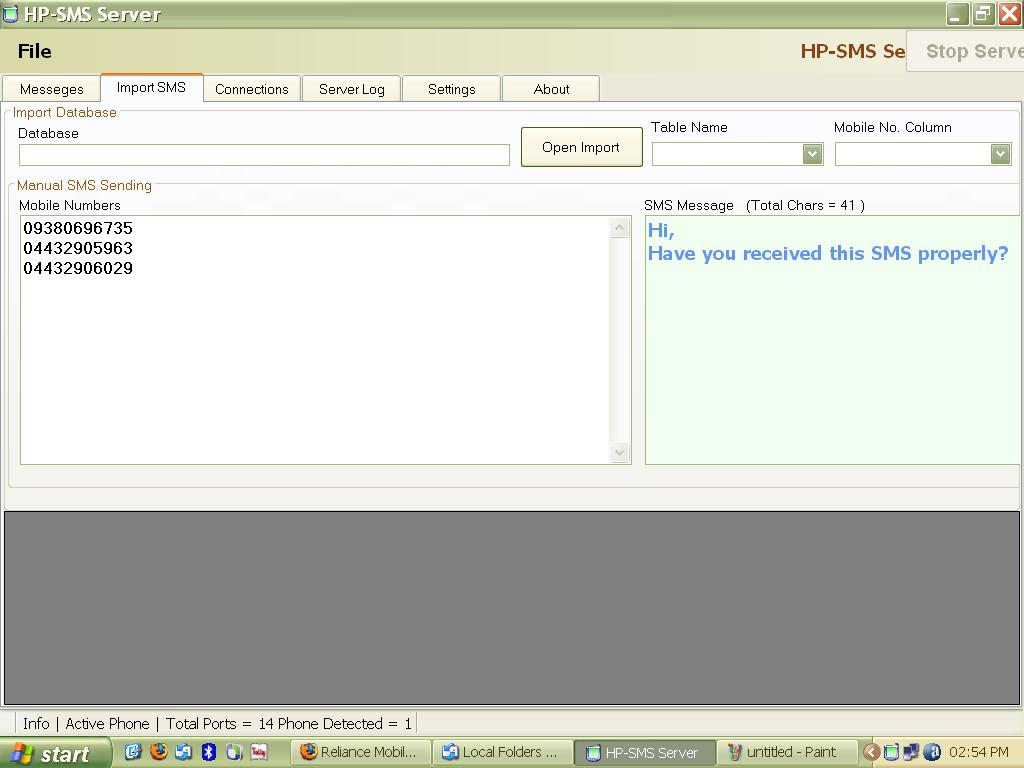The width and height of the screenshot is (1024, 768).
Task: Switch to untitled - Paint in taskbar
Action: tap(790, 752)
